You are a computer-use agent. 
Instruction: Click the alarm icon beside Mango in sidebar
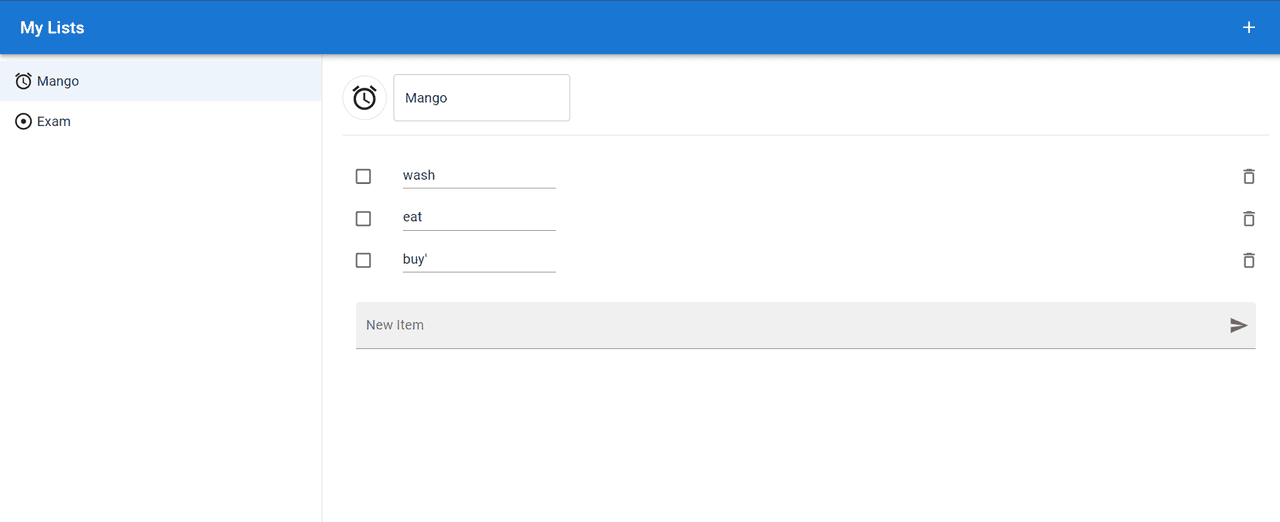23,81
